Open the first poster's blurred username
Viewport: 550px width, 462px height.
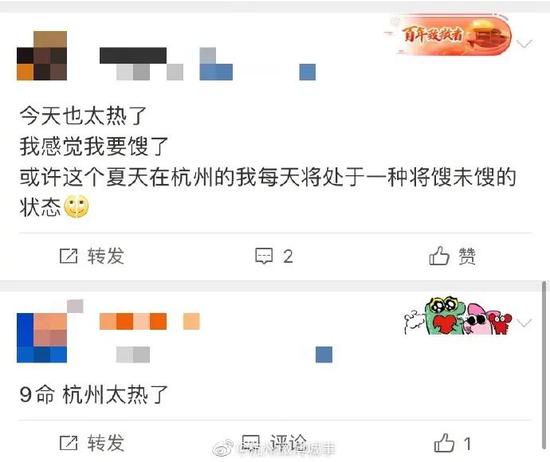coord(133,55)
